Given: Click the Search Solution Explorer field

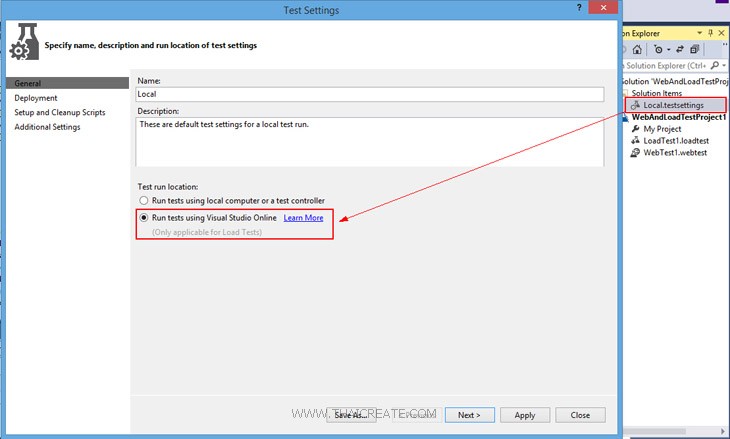Looking at the screenshot, I should (666, 66).
